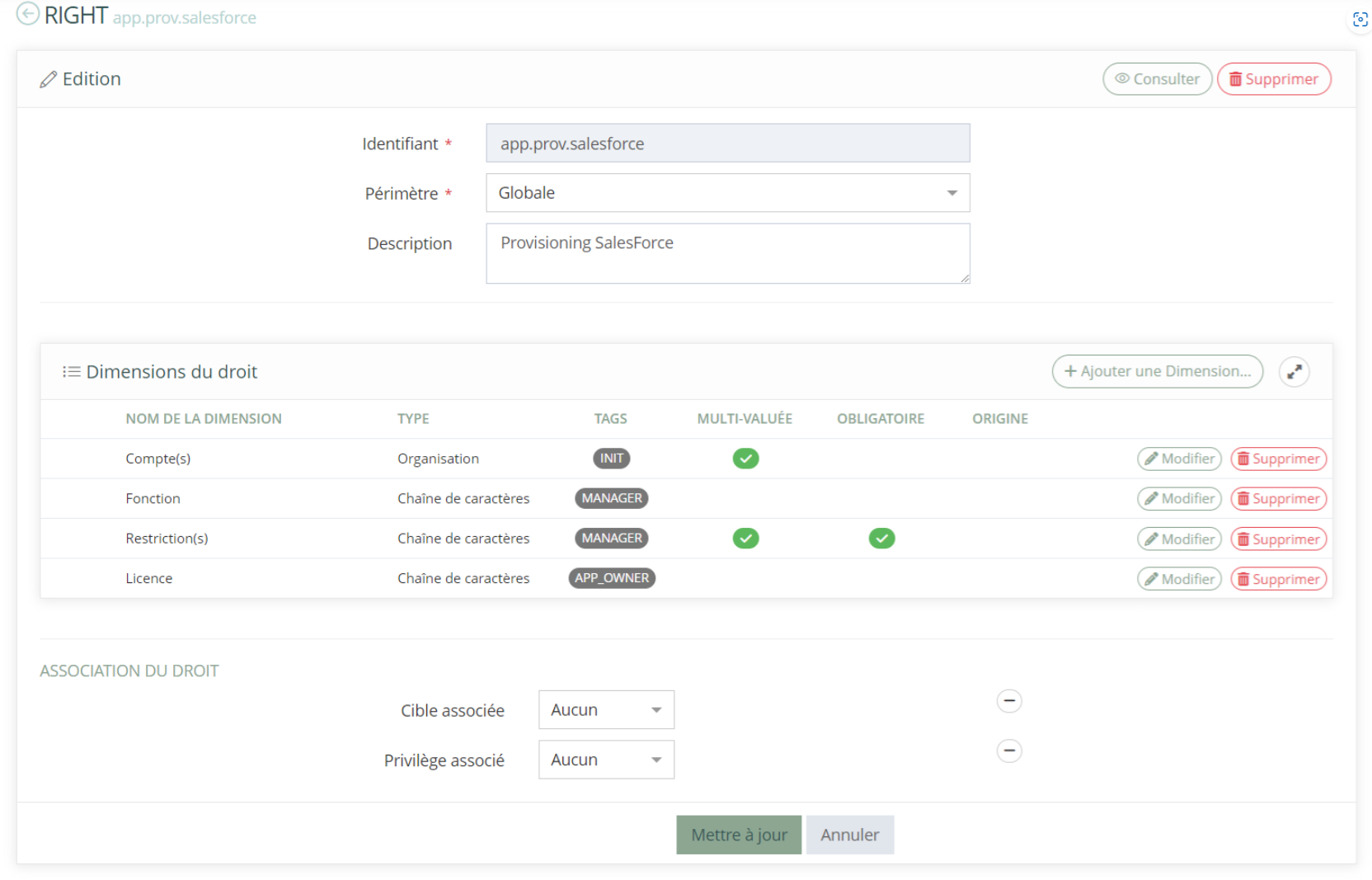This screenshot has width=1372, height=880.
Task: Click the MANAGER tag on Fonction row
Action: [x=611, y=499]
